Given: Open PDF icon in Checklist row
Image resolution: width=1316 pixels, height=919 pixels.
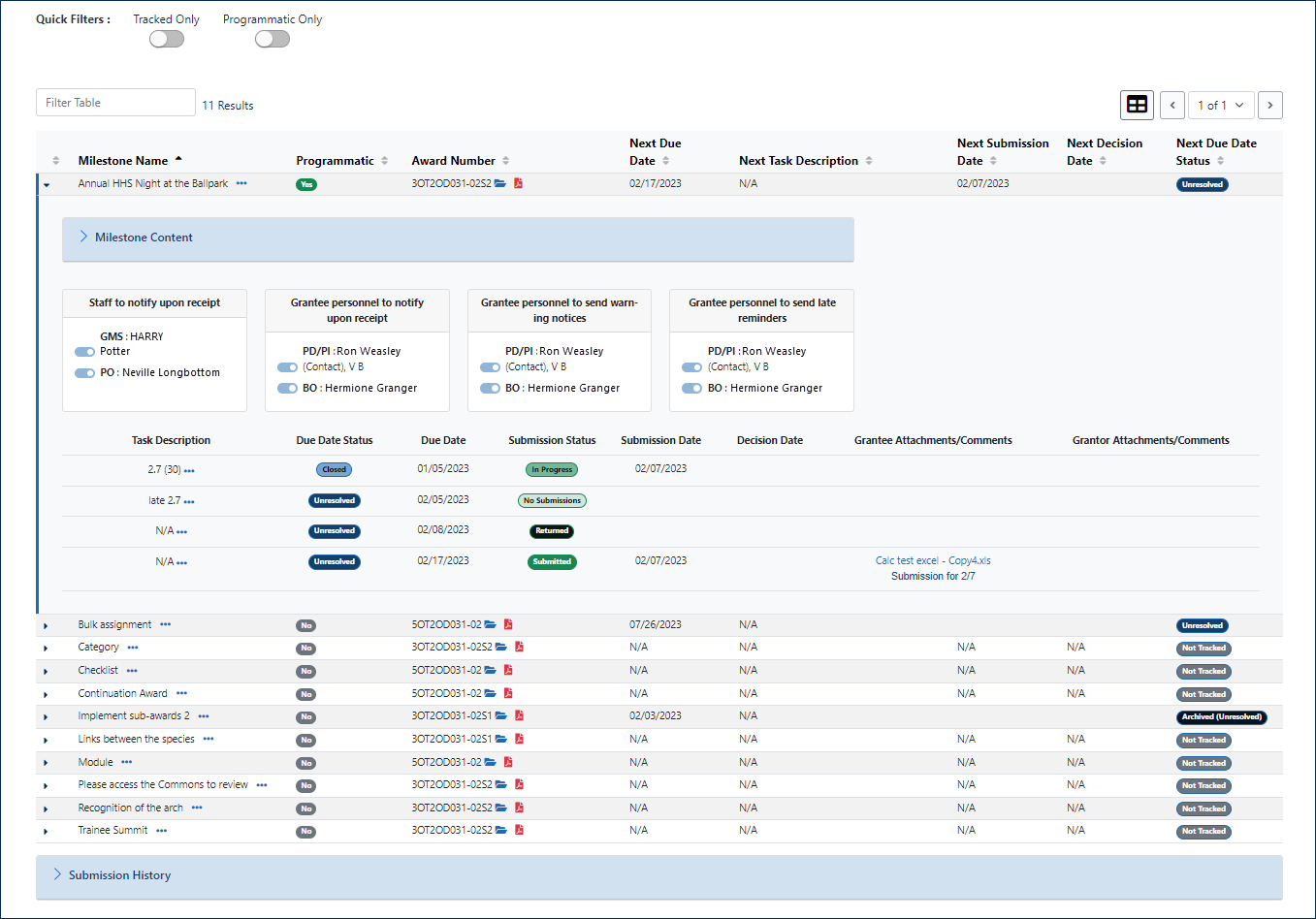Looking at the screenshot, I should point(508,670).
